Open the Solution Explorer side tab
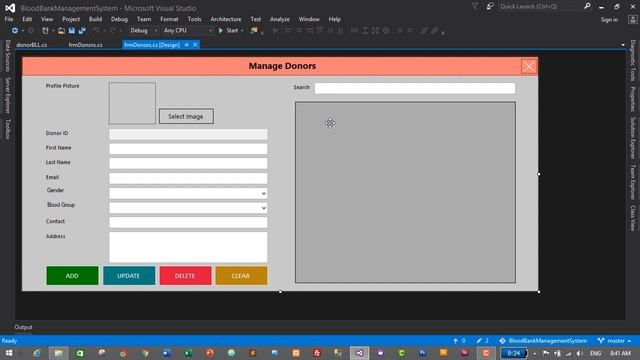 [x=633, y=138]
